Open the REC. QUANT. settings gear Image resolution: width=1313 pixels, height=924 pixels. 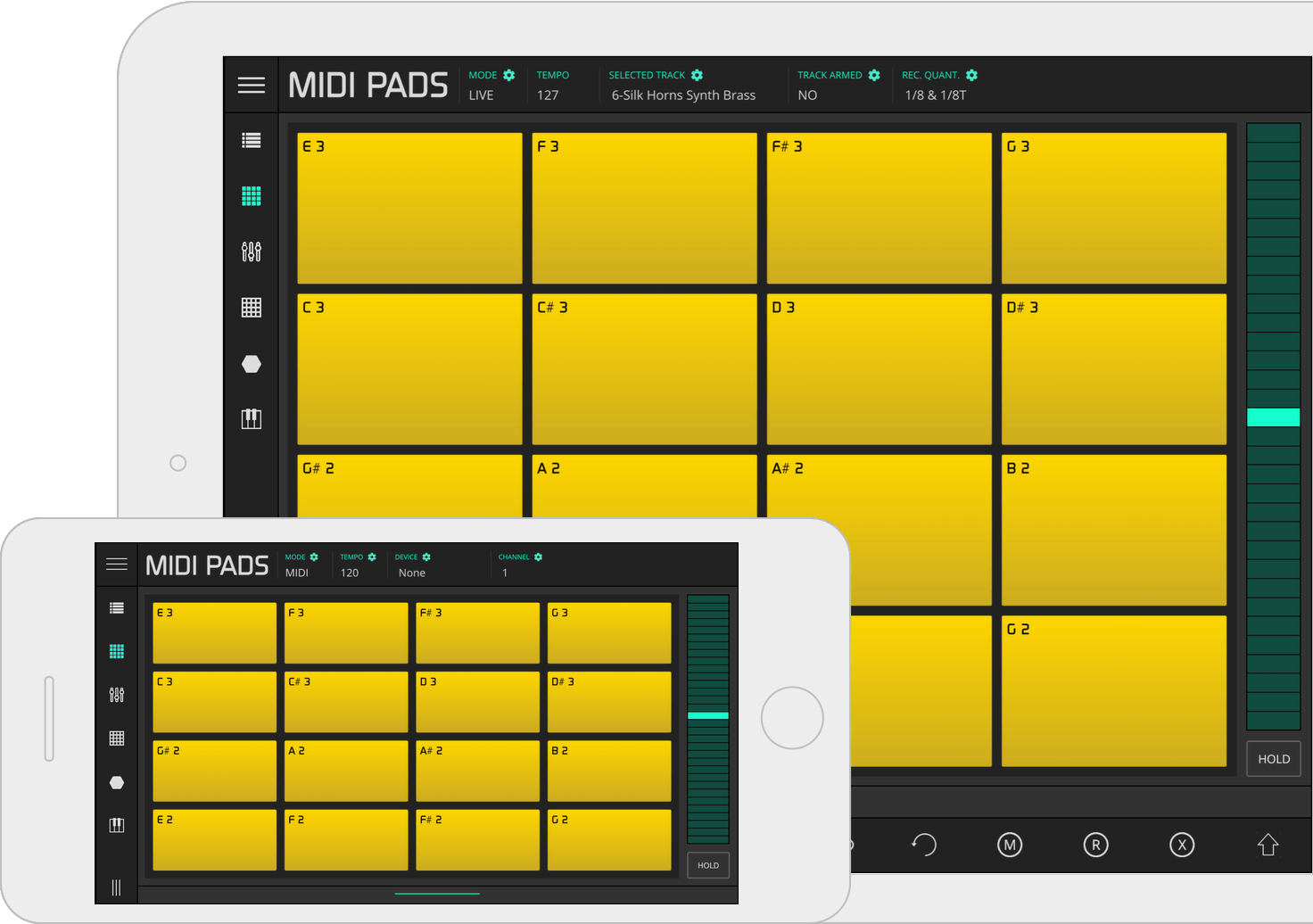(x=970, y=75)
